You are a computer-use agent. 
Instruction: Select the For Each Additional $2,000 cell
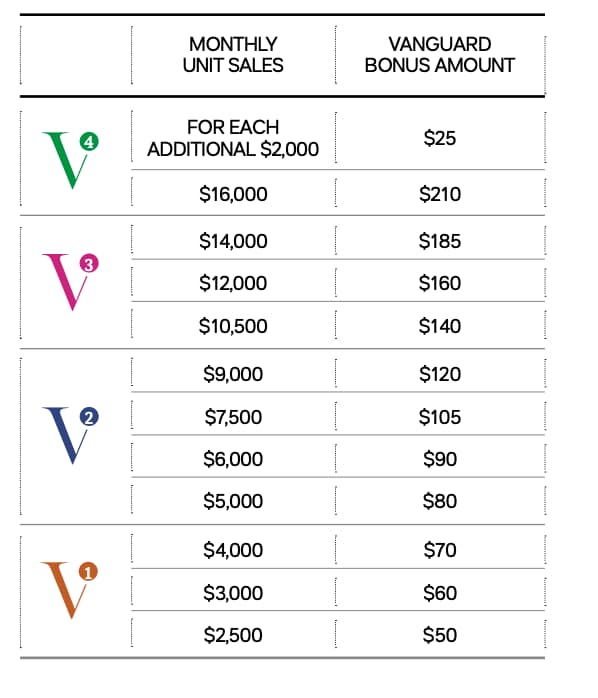tap(233, 138)
